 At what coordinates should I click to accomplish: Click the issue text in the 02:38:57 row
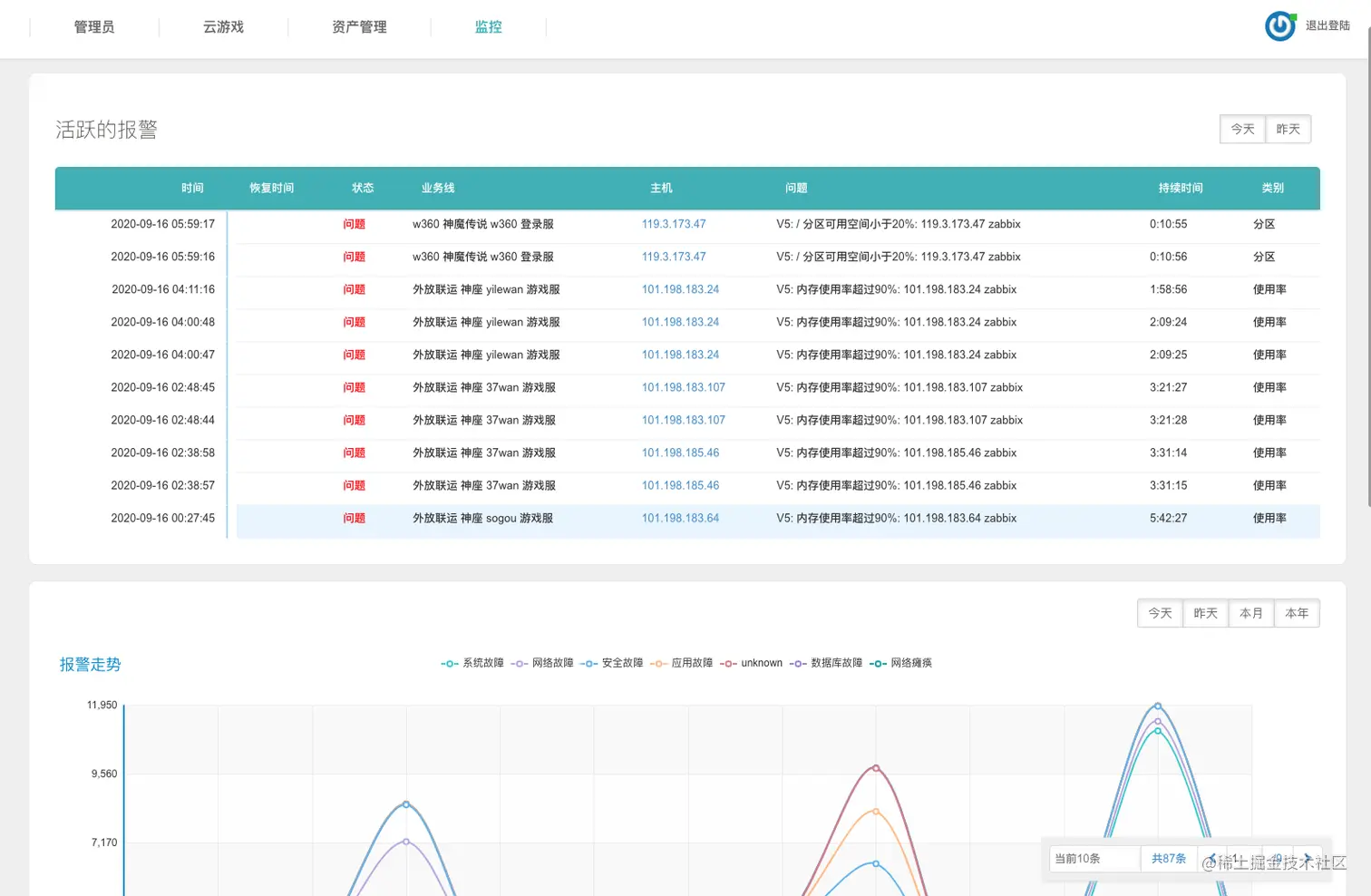896,485
